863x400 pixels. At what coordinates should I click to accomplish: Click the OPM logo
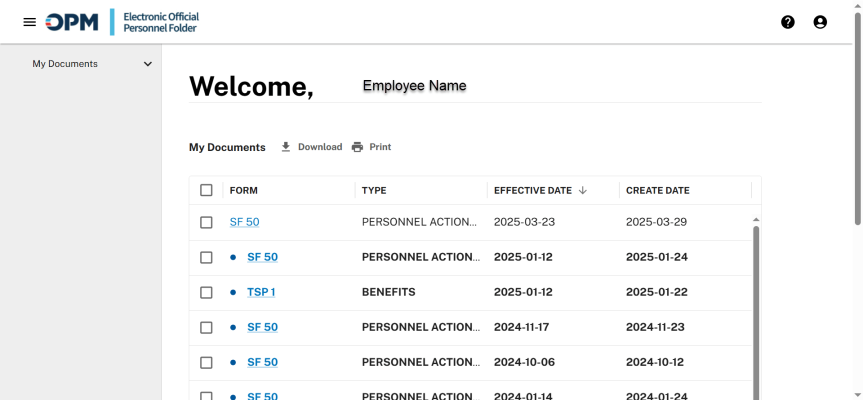72,22
